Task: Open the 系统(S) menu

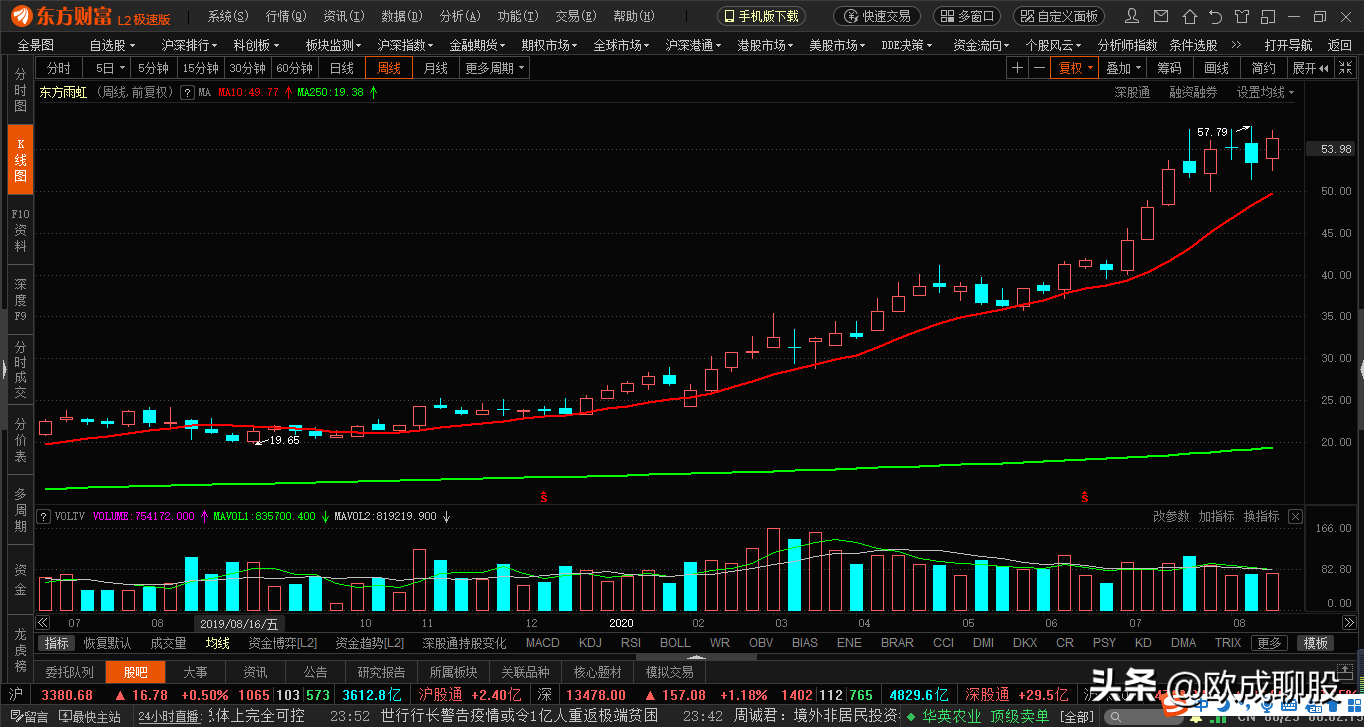Action: [227, 16]
